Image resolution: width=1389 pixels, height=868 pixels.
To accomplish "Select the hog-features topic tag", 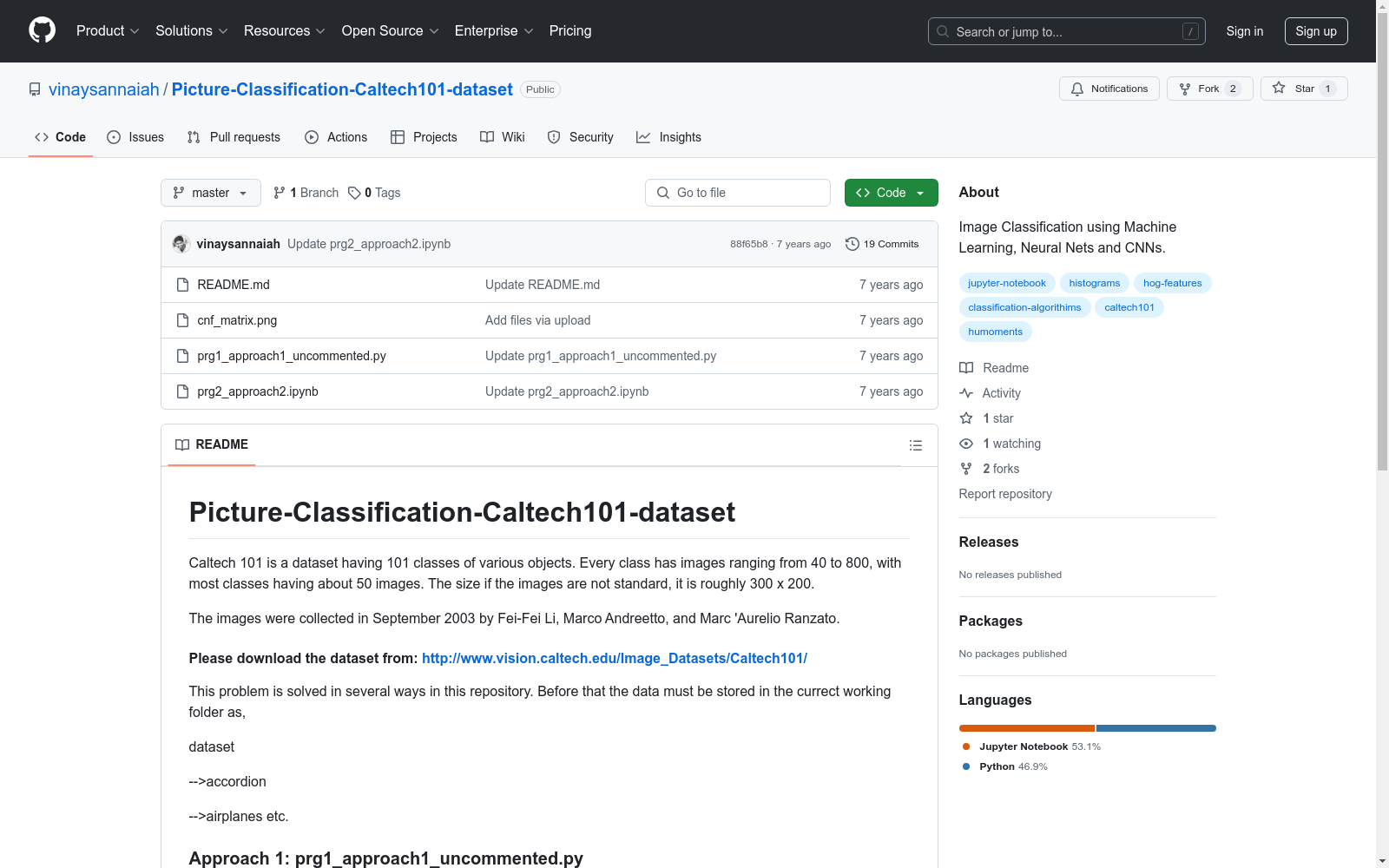I will tap(1173, 283).
